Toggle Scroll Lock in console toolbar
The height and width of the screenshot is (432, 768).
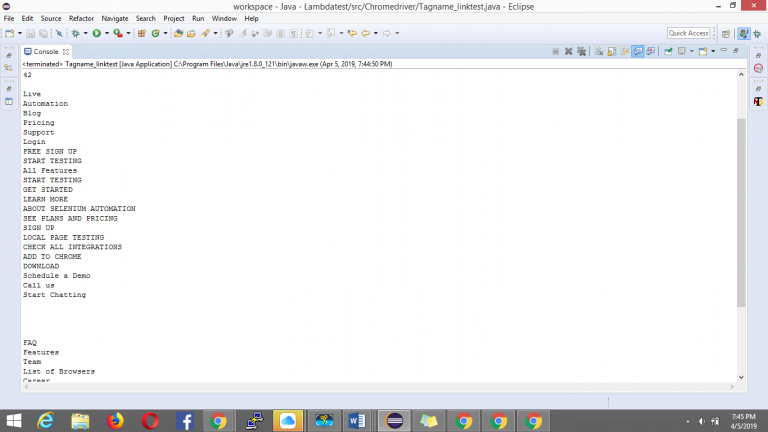point(611,51)
